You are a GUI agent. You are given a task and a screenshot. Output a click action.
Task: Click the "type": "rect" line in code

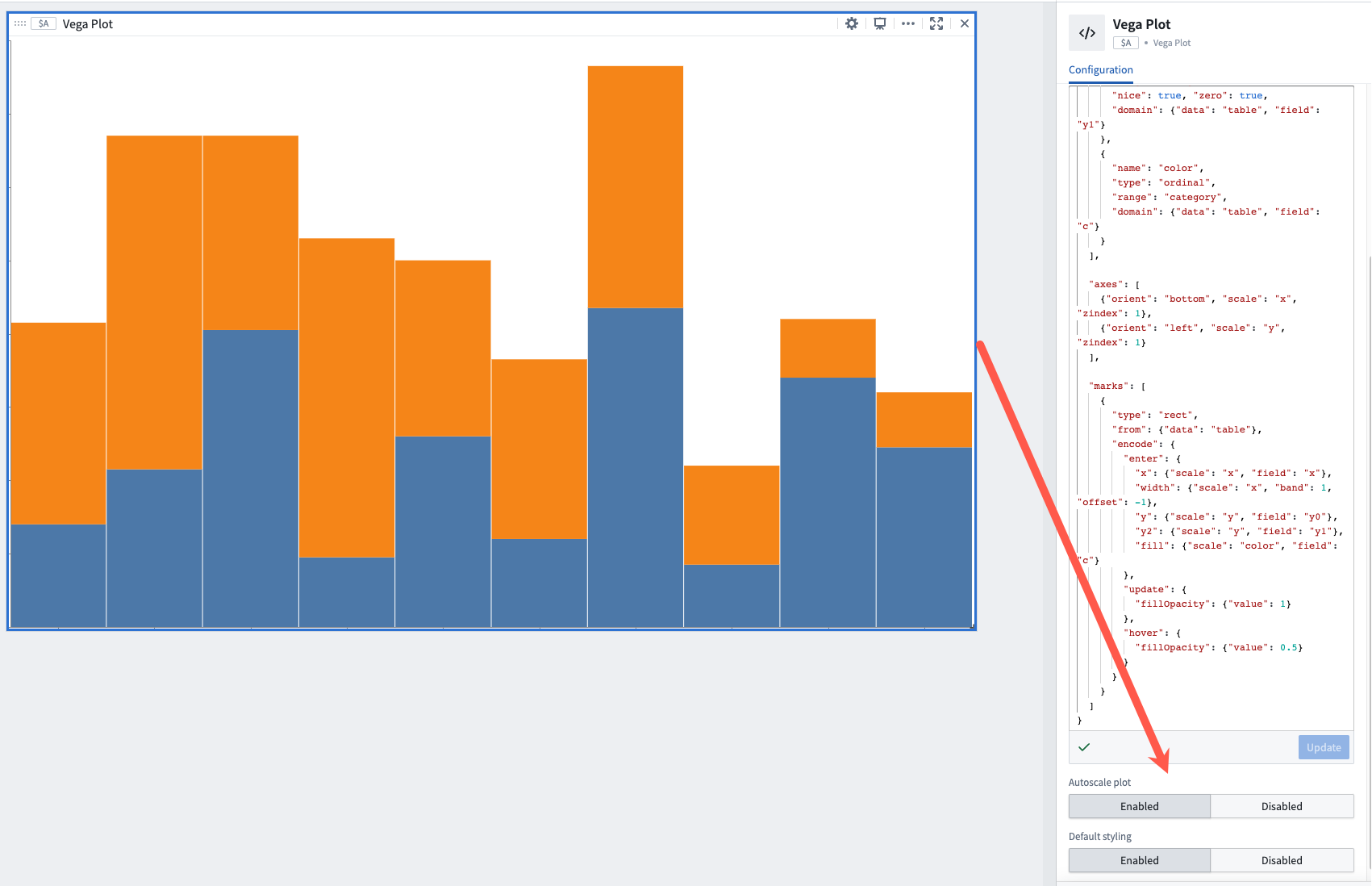tap(1155, 415)
